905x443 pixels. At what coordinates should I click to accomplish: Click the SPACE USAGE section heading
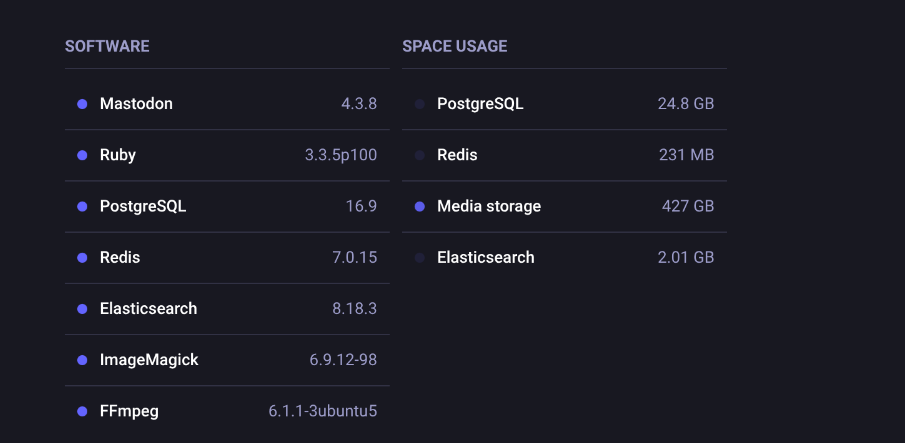[x=455, y=46]
